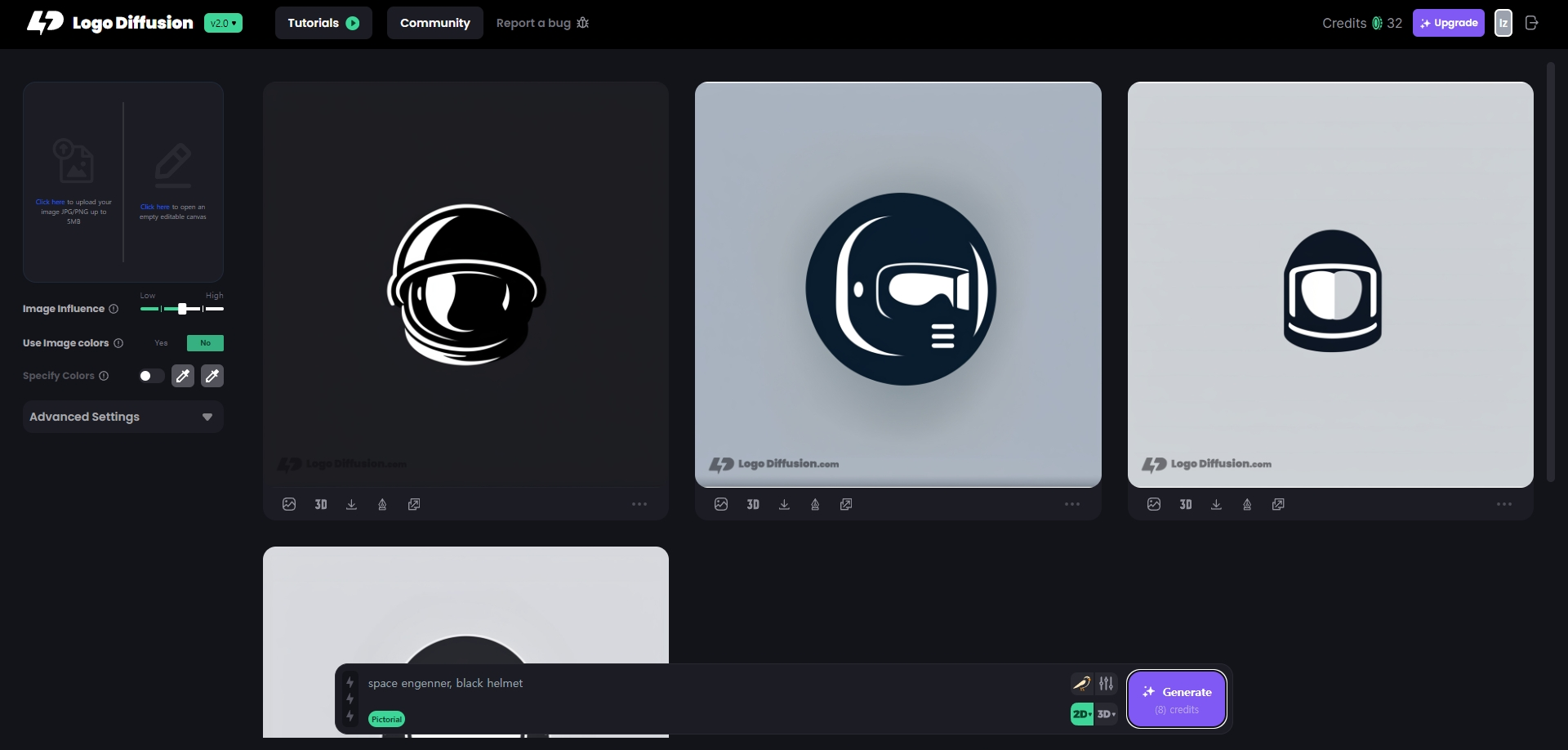
Task: Click the Generate button
Action: click(x=1177, y=699)
